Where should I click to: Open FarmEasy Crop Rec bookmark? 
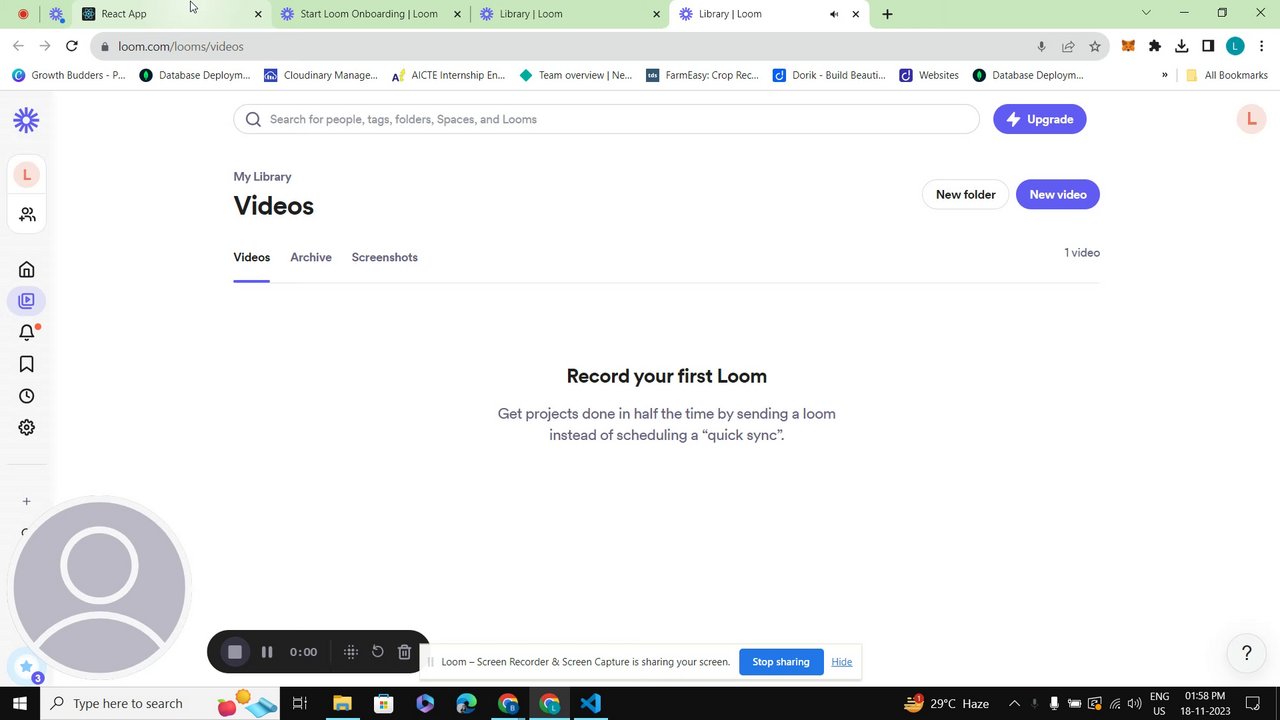coord(704,75)
